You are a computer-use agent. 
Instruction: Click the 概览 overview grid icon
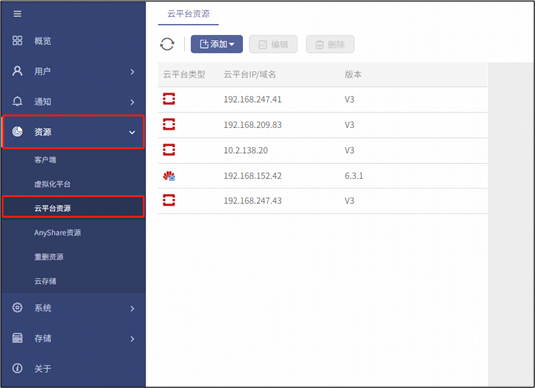coord(17,41)
